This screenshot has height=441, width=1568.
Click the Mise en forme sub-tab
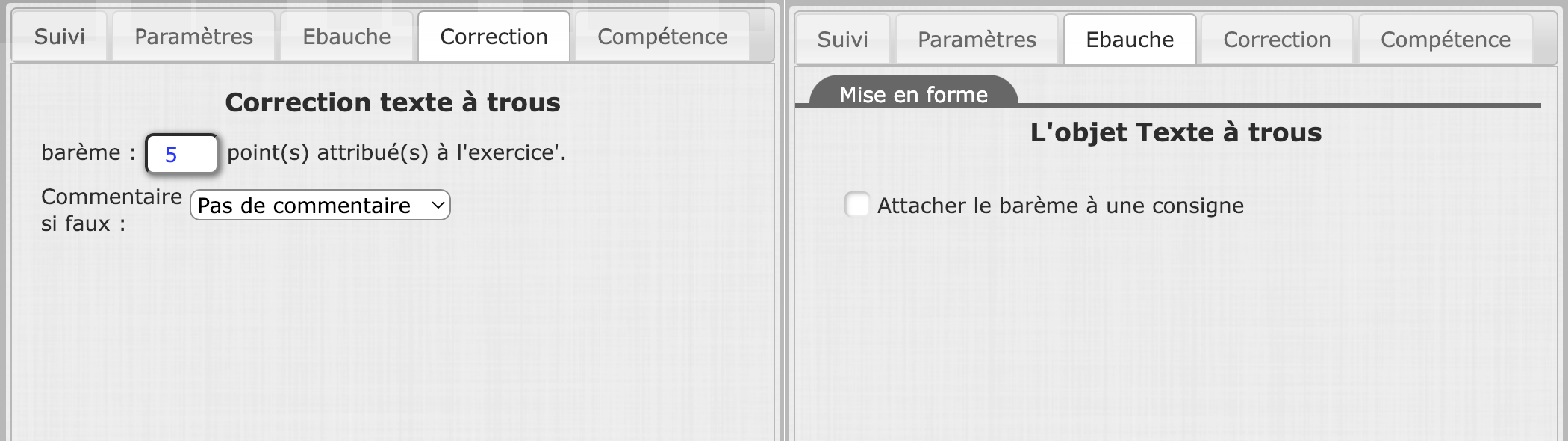913,94
